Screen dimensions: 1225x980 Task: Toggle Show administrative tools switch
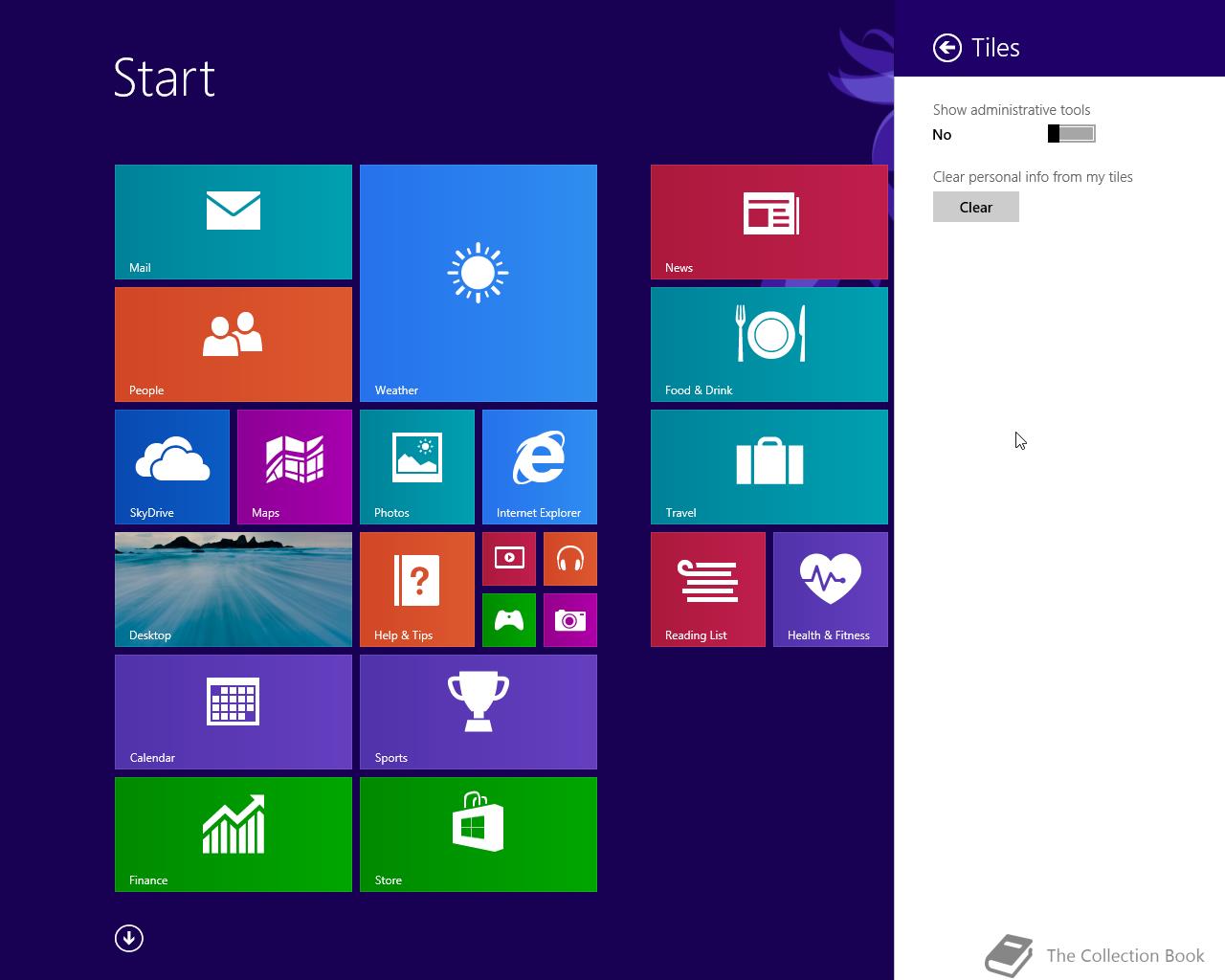click(x=1072, y=134)
